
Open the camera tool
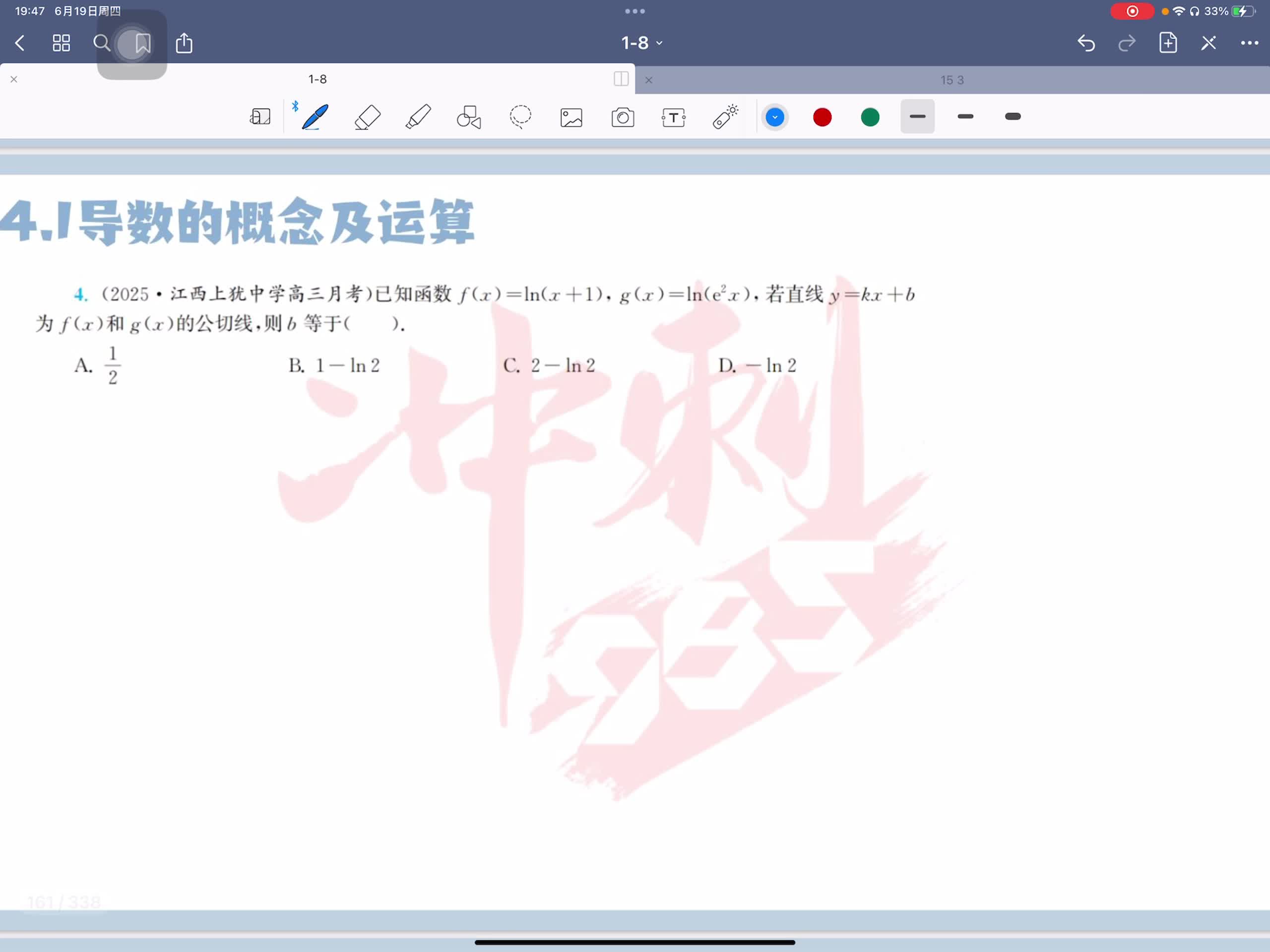point(623,118)
